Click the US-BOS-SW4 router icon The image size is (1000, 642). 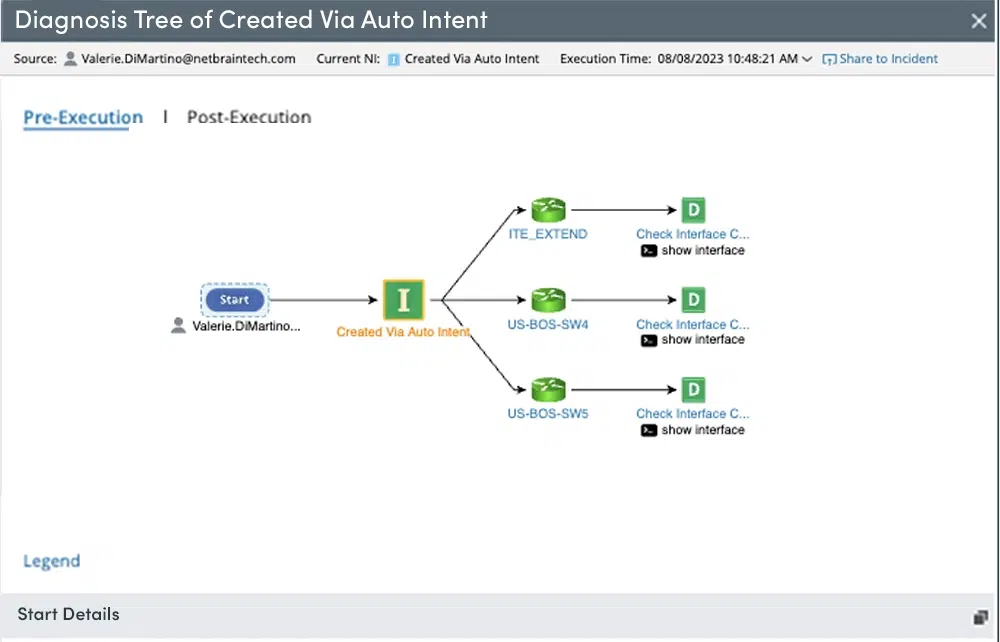point(548,300)
